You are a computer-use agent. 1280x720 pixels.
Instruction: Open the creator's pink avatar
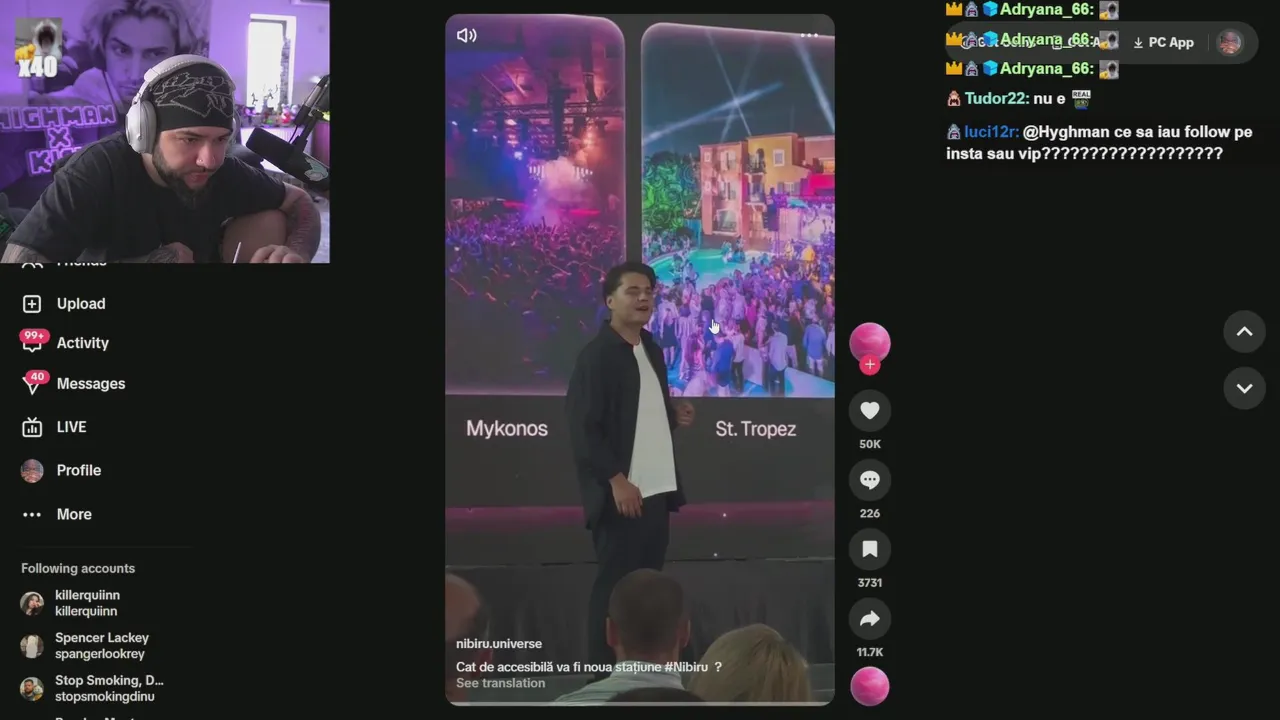[x=870, y=343]
